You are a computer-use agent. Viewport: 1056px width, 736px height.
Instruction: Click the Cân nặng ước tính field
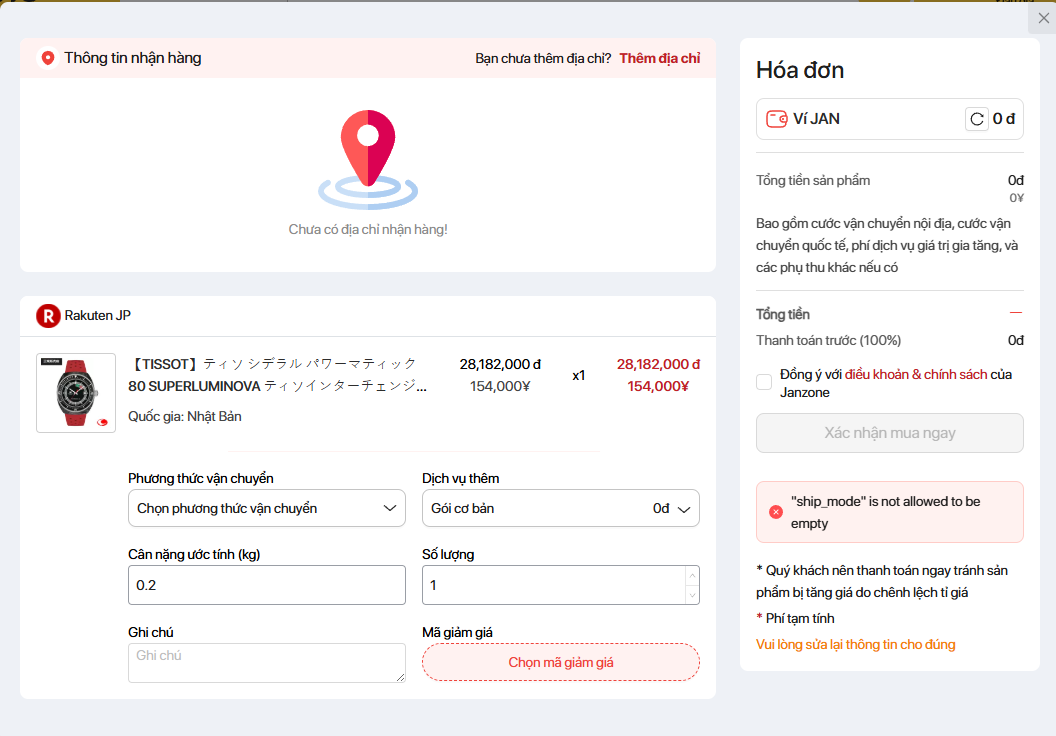tap(267, 585)
